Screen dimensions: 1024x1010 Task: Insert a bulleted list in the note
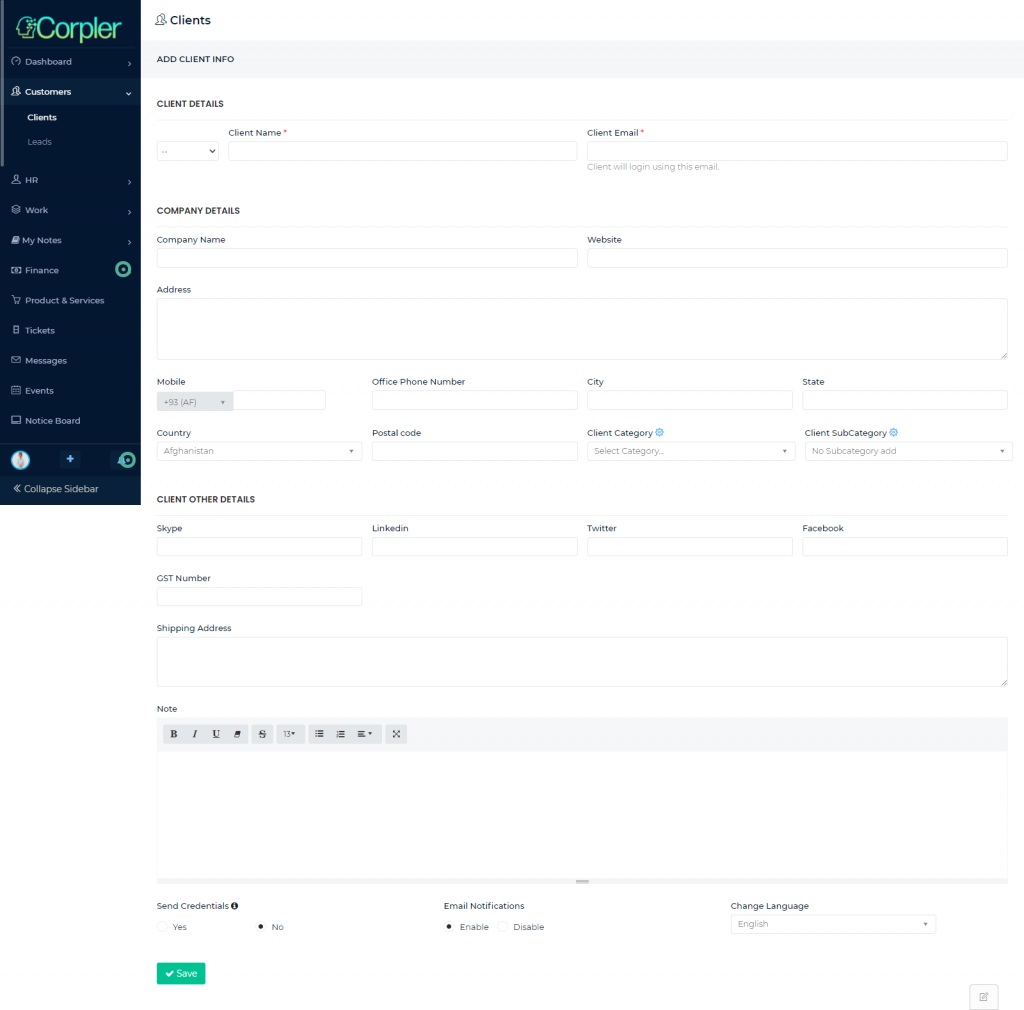(319, 733)
